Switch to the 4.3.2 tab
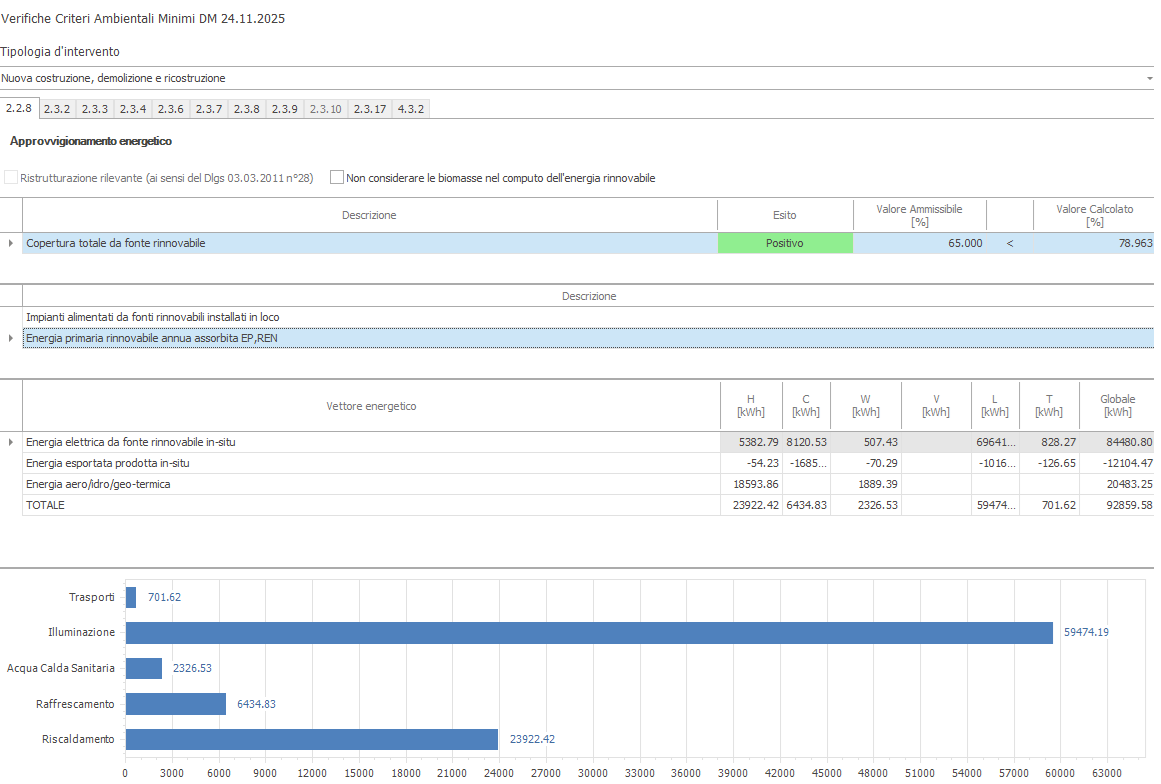Image resolution: width=1161 pixels, height=784 pixels. pyautogui.click(x=411, y=109)
